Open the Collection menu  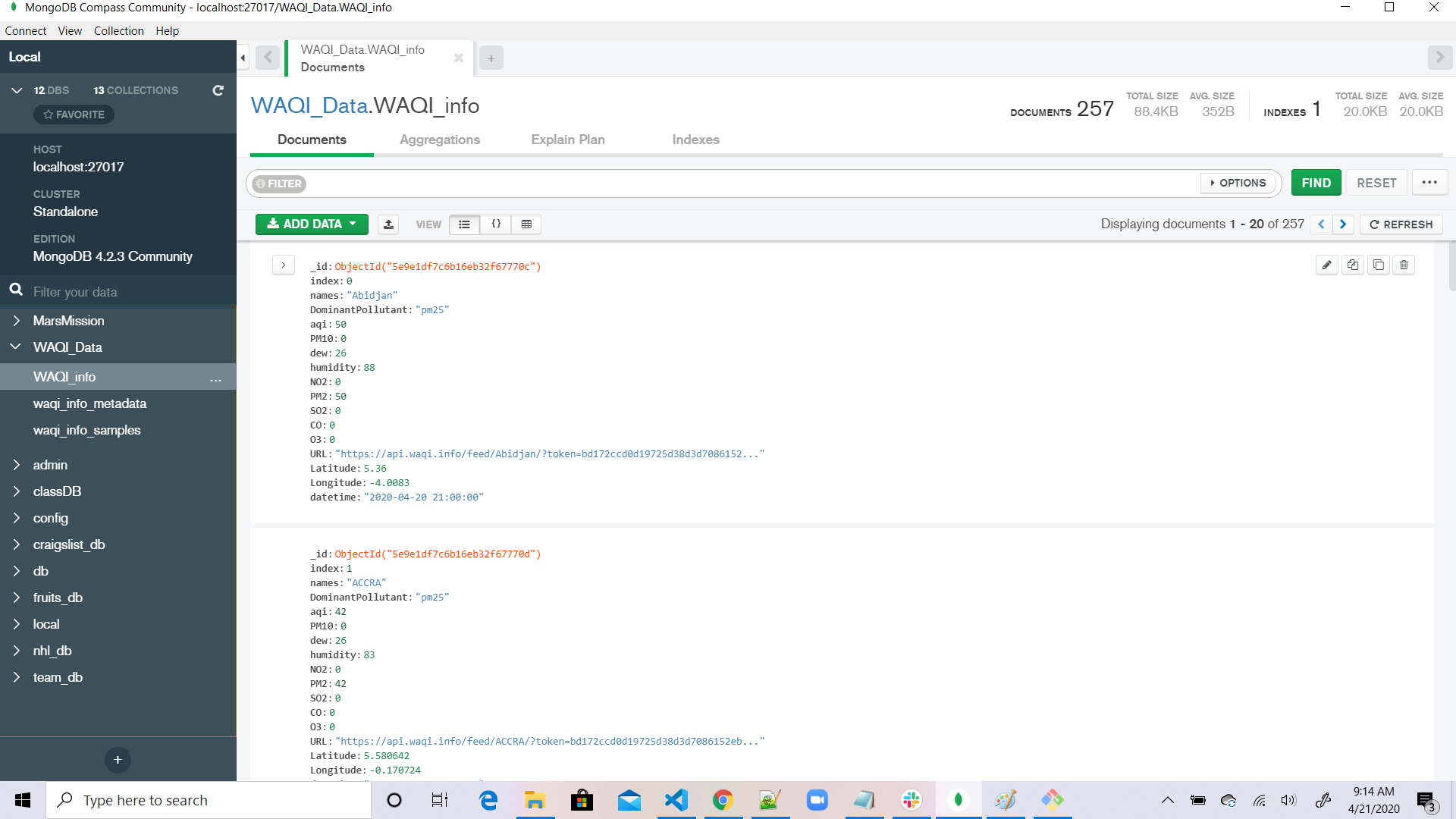coord(119,31)
